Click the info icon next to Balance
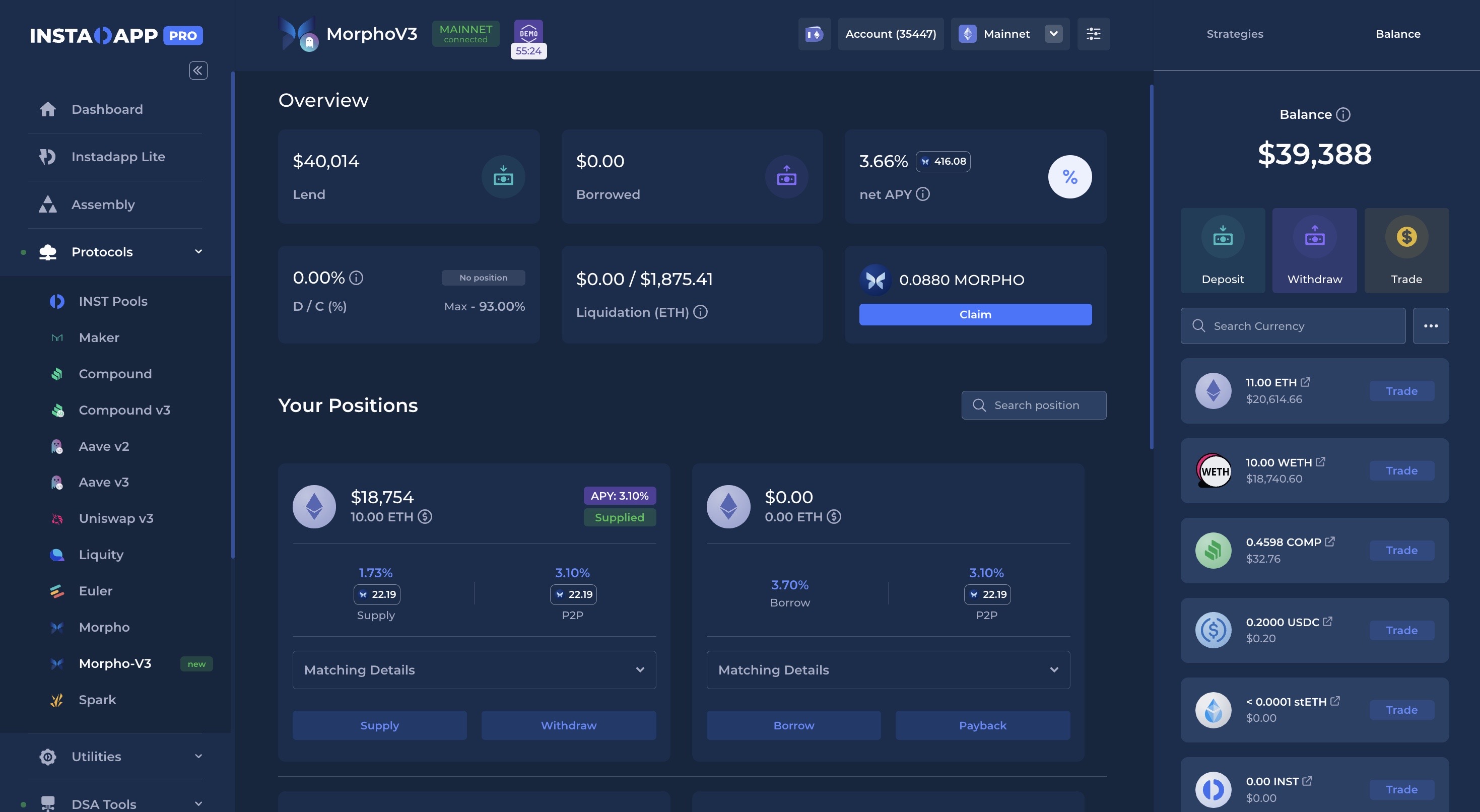This screenshot has height=812, width=1480. 1342,114
